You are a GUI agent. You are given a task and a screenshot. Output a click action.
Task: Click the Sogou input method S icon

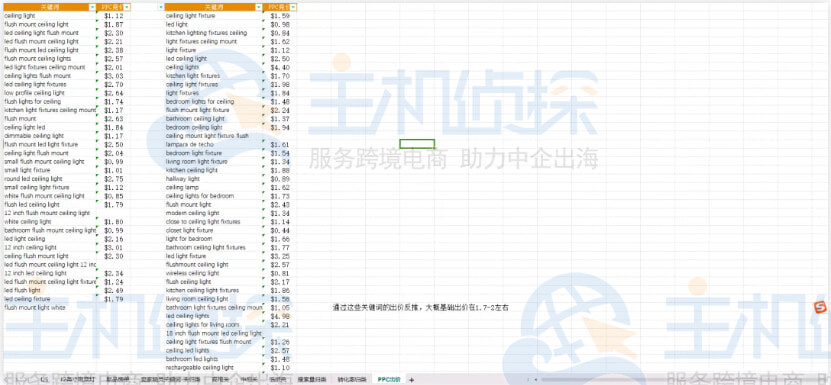coord(820,307)
